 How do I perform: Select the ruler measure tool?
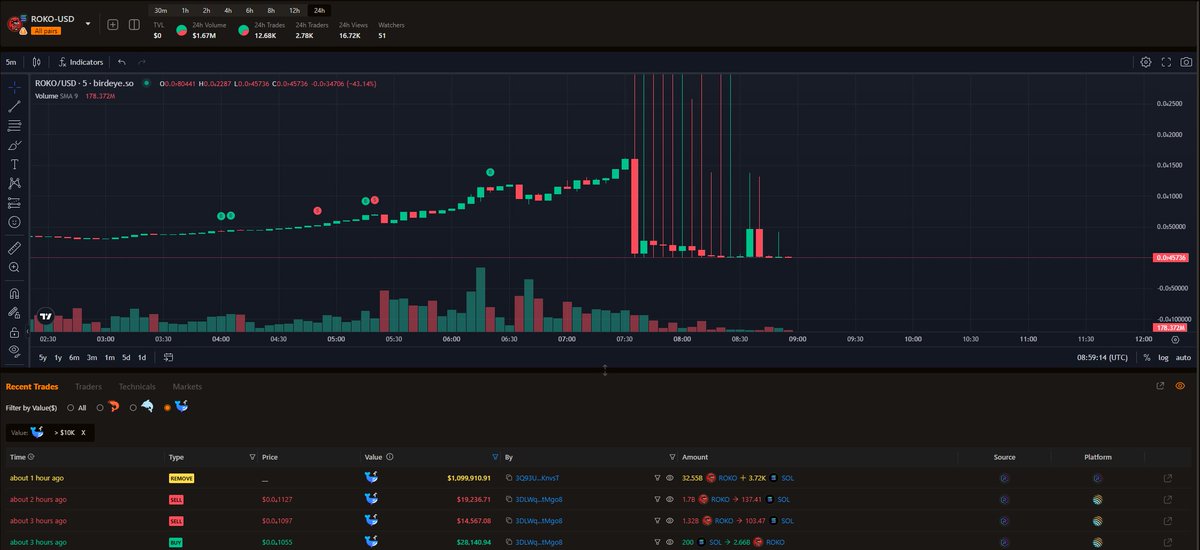point(14,246)
